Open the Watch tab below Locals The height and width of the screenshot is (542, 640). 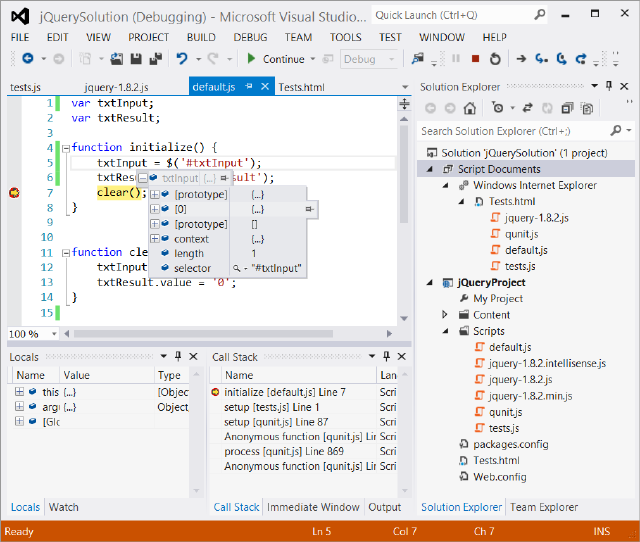[x=64, y=507]
